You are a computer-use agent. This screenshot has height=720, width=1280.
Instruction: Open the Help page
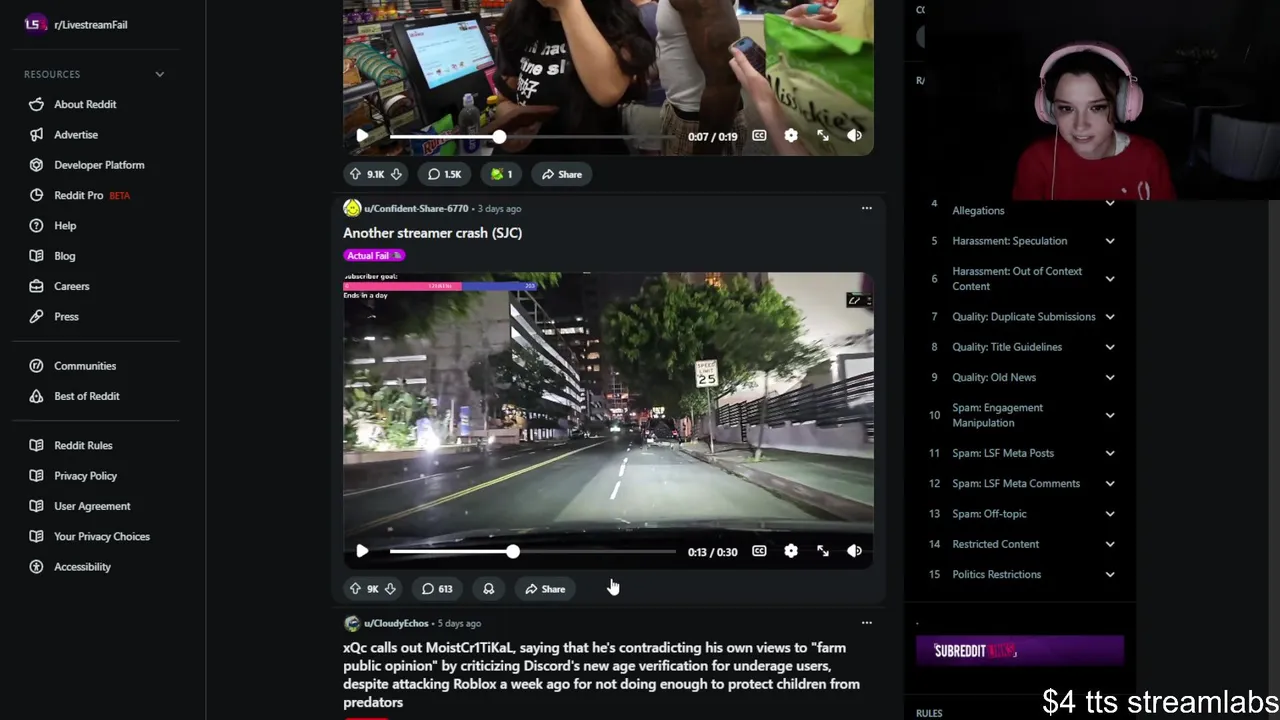point(65,225)
